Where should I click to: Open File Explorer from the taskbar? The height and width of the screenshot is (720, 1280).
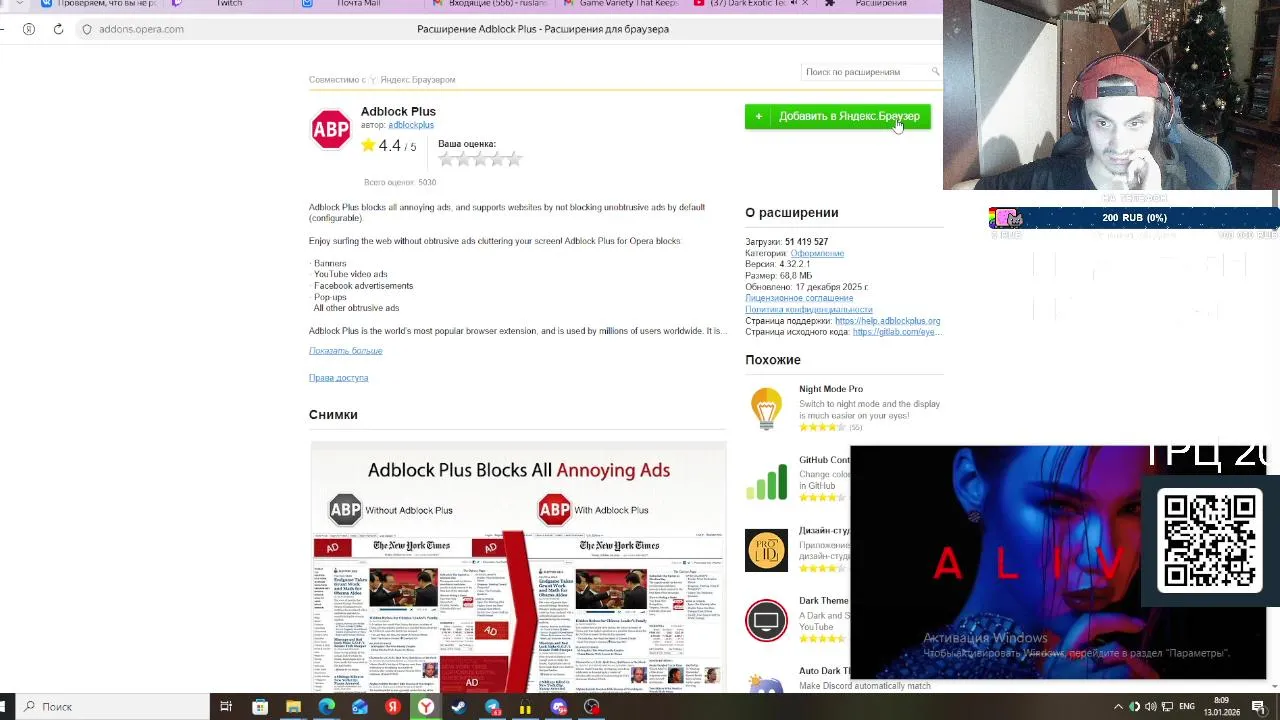[x=293, y=707]
